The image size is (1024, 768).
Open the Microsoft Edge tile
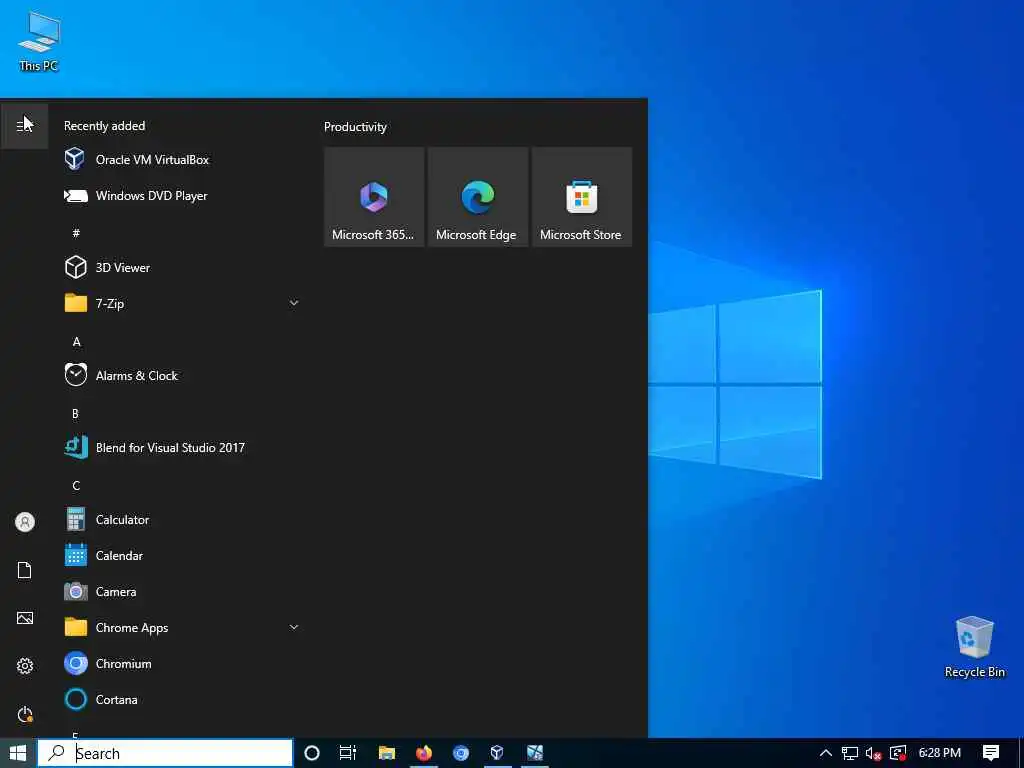tap(477, 197)
